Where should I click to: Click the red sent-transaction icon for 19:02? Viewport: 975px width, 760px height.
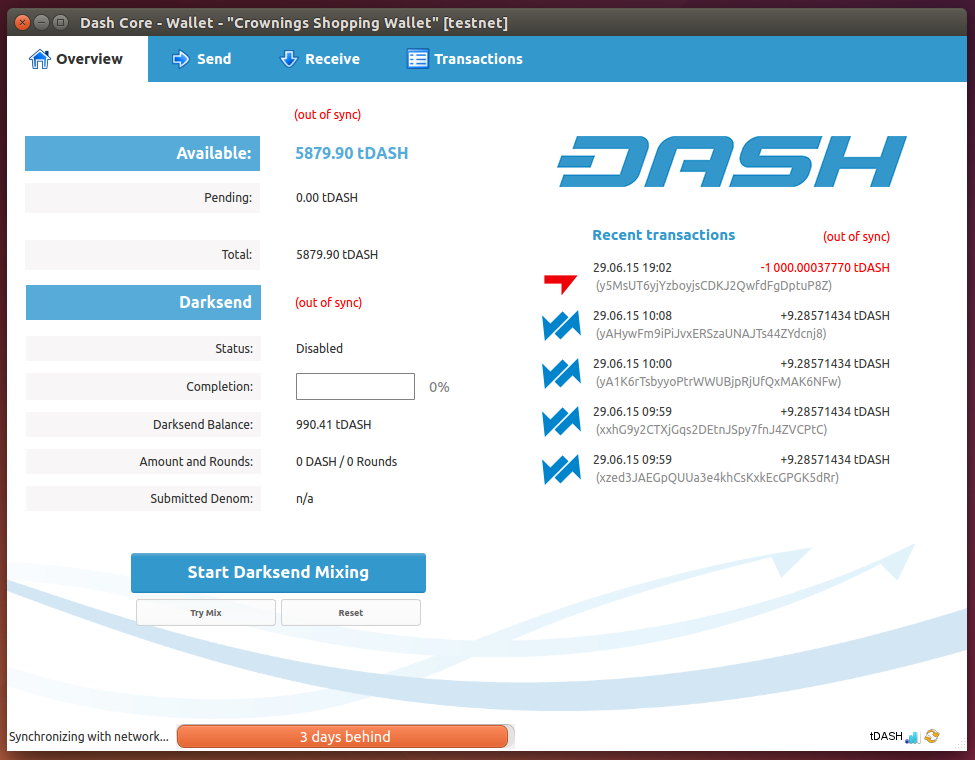point(560,283)
